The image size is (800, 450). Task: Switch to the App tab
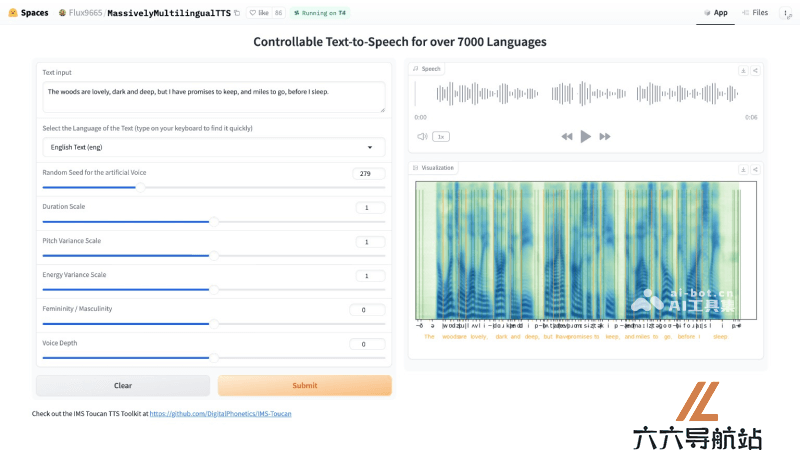(x=715, y=13)
